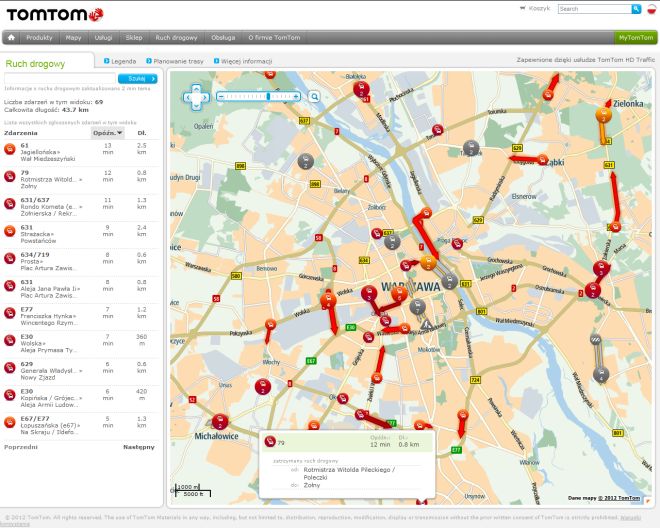Screen dimensions: 660x528
Task: Click the Dł. column header
Action: [x=142, y=133]
